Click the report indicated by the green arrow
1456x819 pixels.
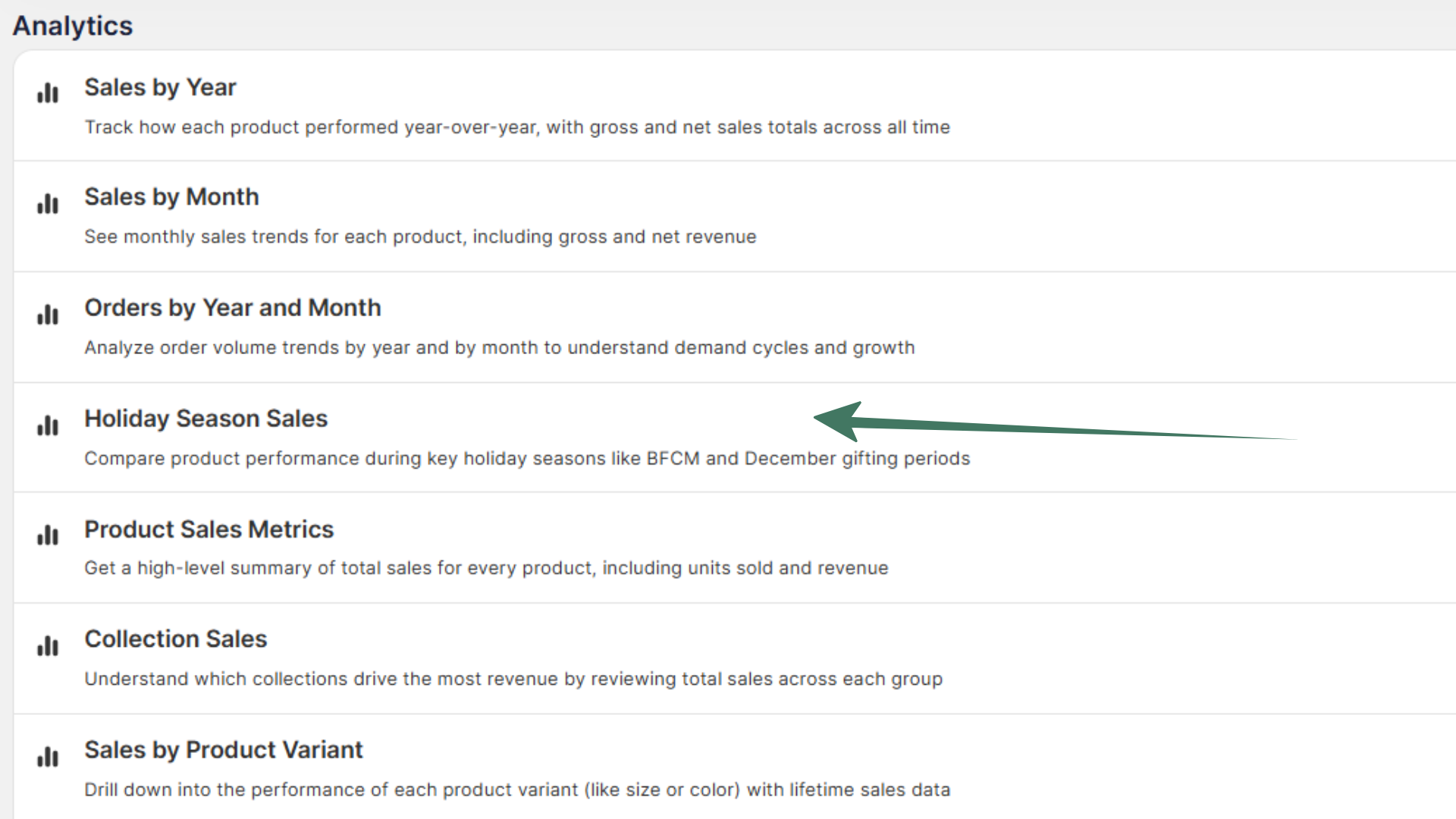206,419
